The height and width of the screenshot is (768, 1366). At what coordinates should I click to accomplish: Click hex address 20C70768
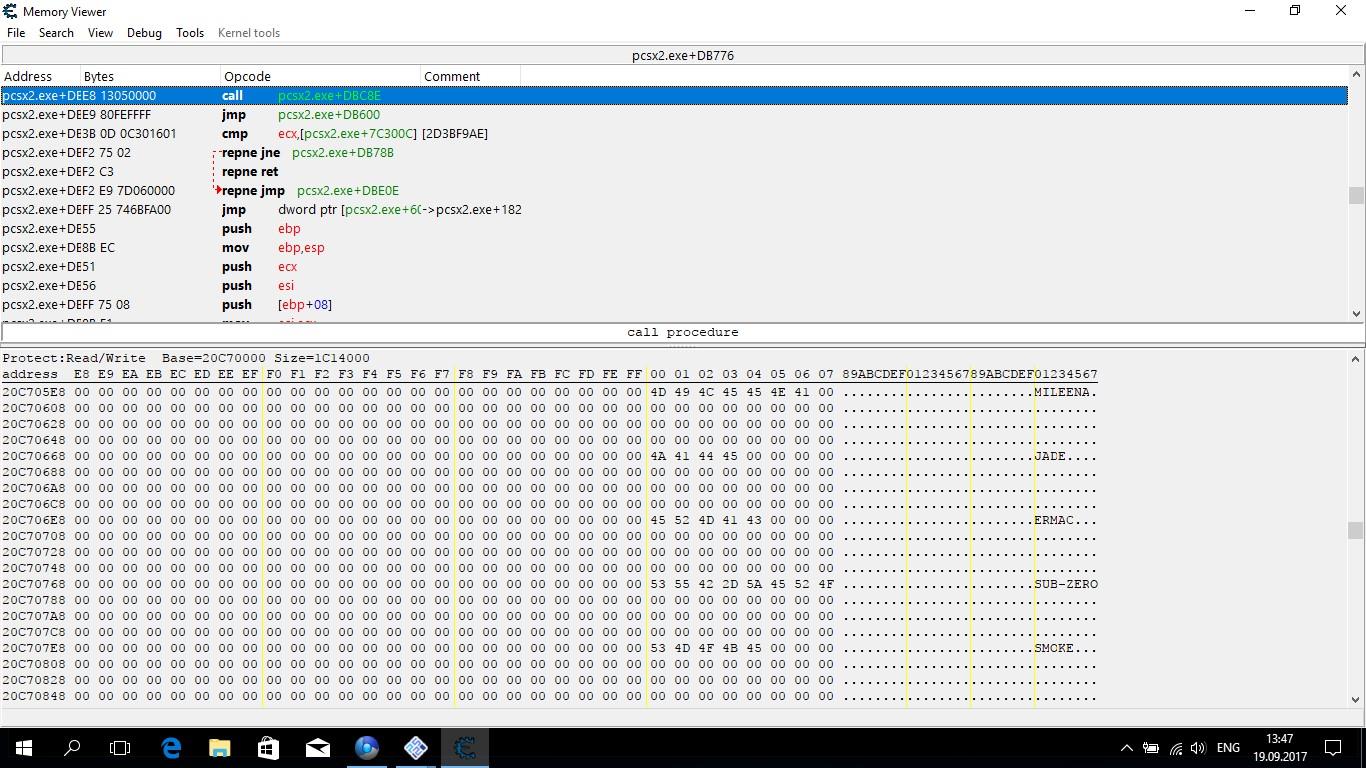34,584
